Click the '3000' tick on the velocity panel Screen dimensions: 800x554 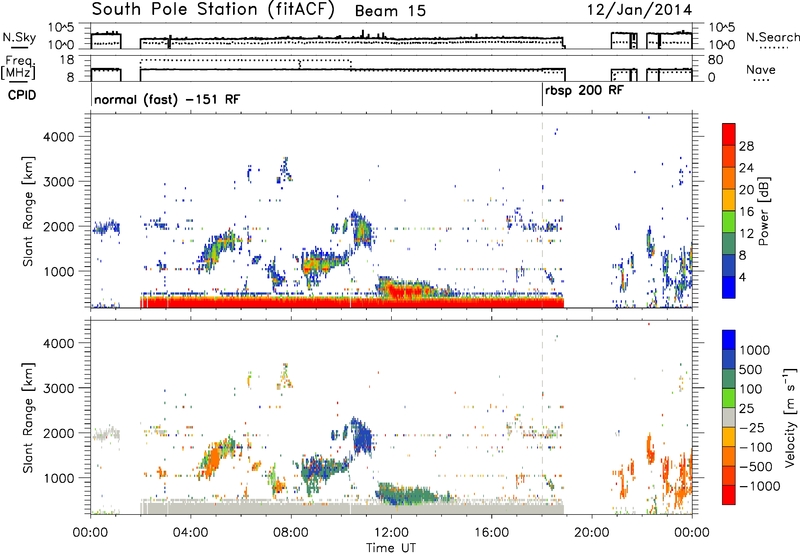point(58,388)
